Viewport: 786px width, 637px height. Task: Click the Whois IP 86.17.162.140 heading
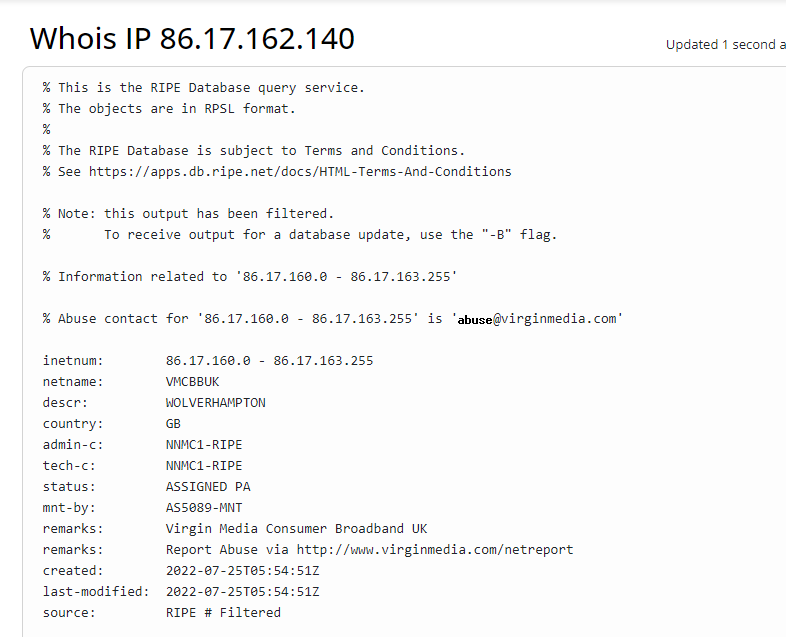[x=192, y=39]
